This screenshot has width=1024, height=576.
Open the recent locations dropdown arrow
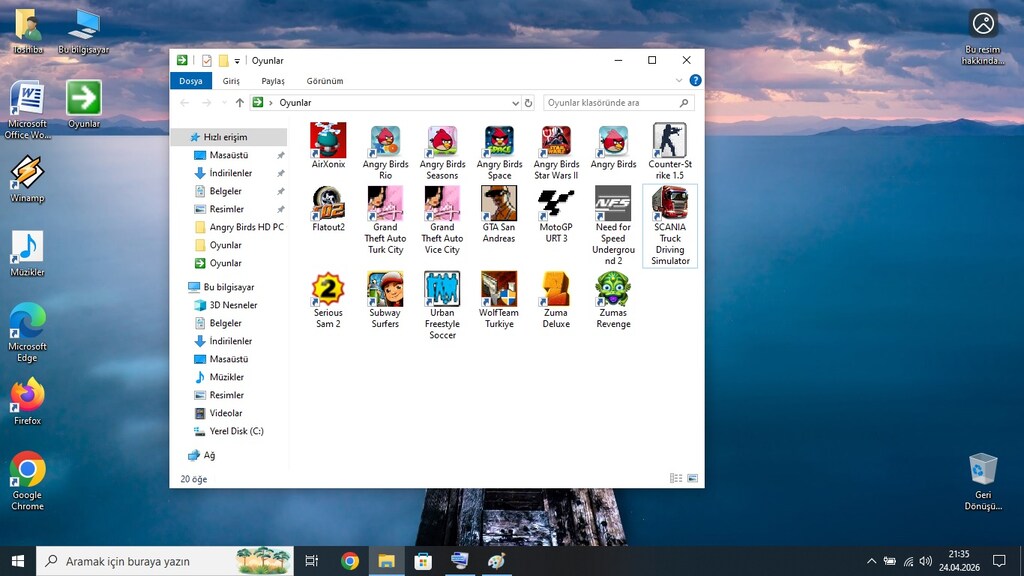224,103
